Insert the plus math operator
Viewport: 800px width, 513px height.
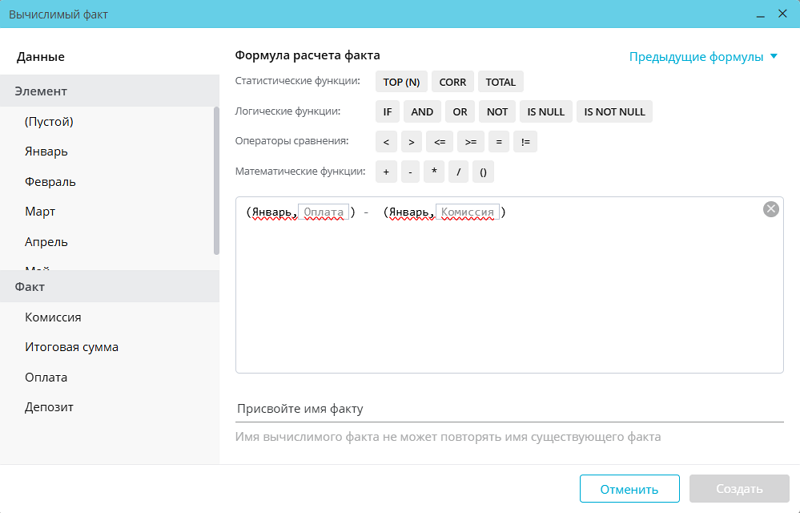click(x=386, y=172)
